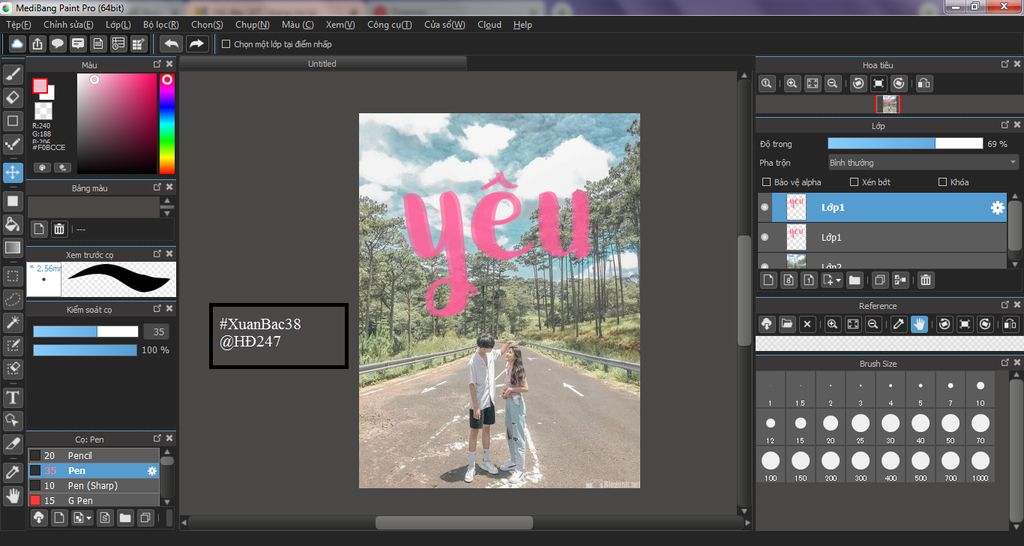
Task: Choose brush size 12 preset
Action: point(771,428)
